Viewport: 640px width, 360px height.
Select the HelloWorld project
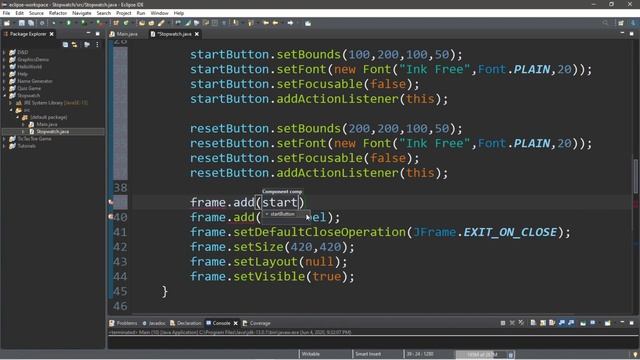pos(29,67)
